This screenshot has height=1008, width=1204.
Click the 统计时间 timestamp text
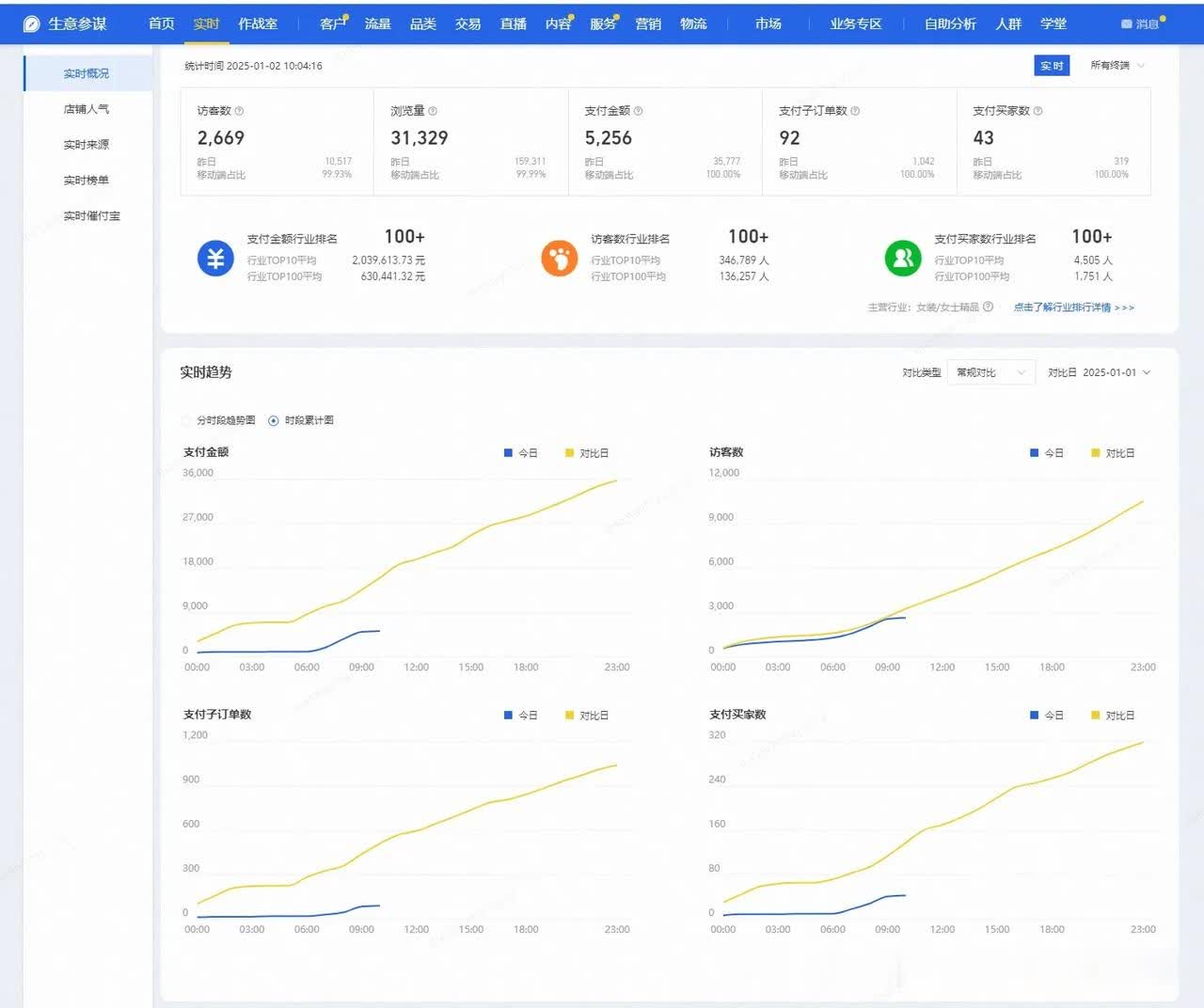pos(253,66)
